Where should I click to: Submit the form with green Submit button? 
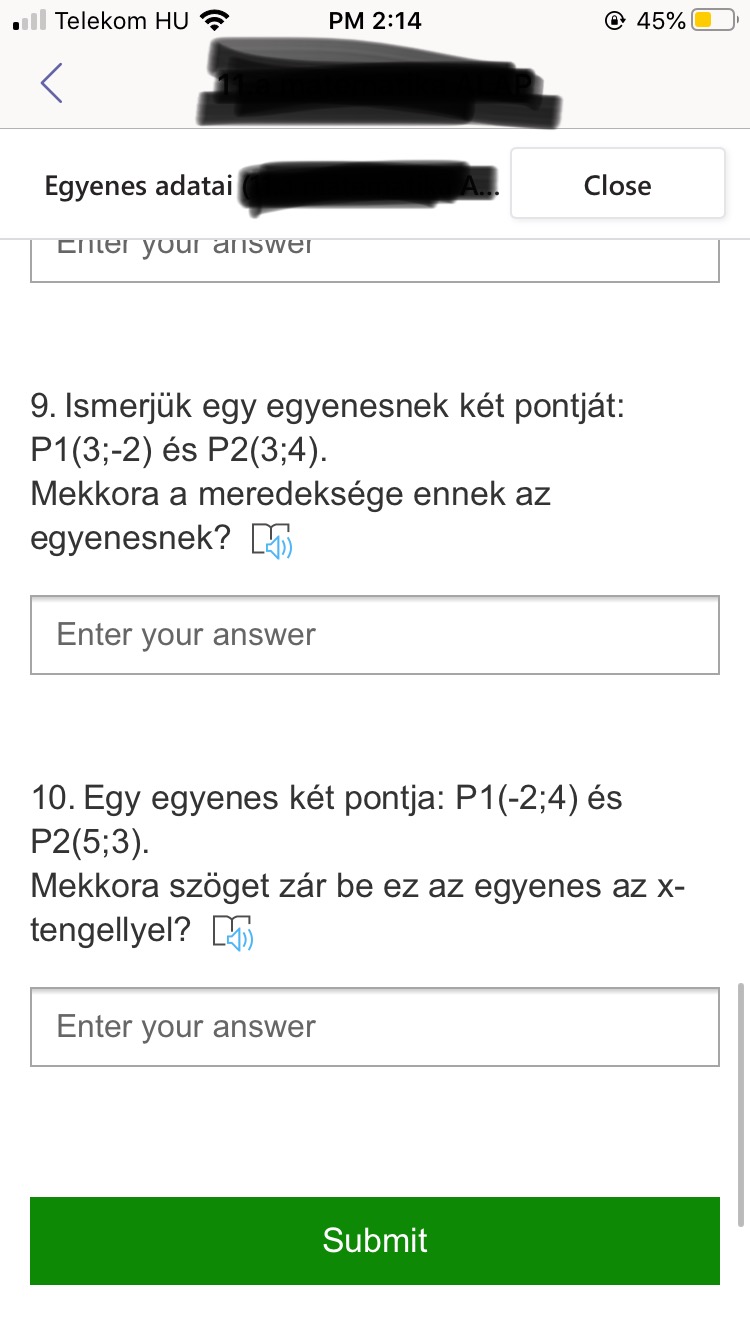pyautogui.click(x=375, y=1240)
